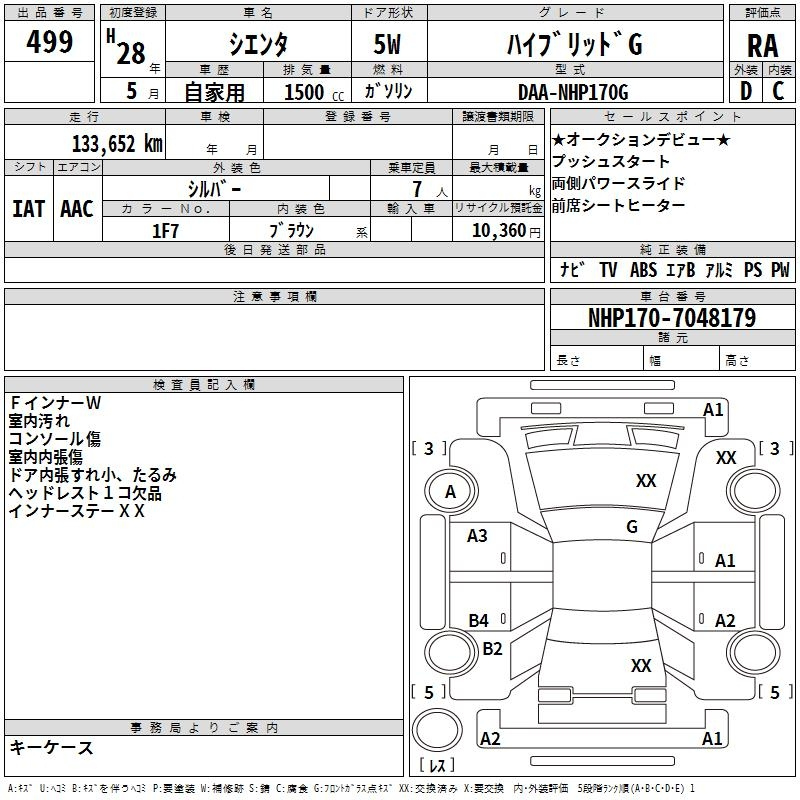
Task: Click the A2 mark on the rear bumper
Action: 490,738
